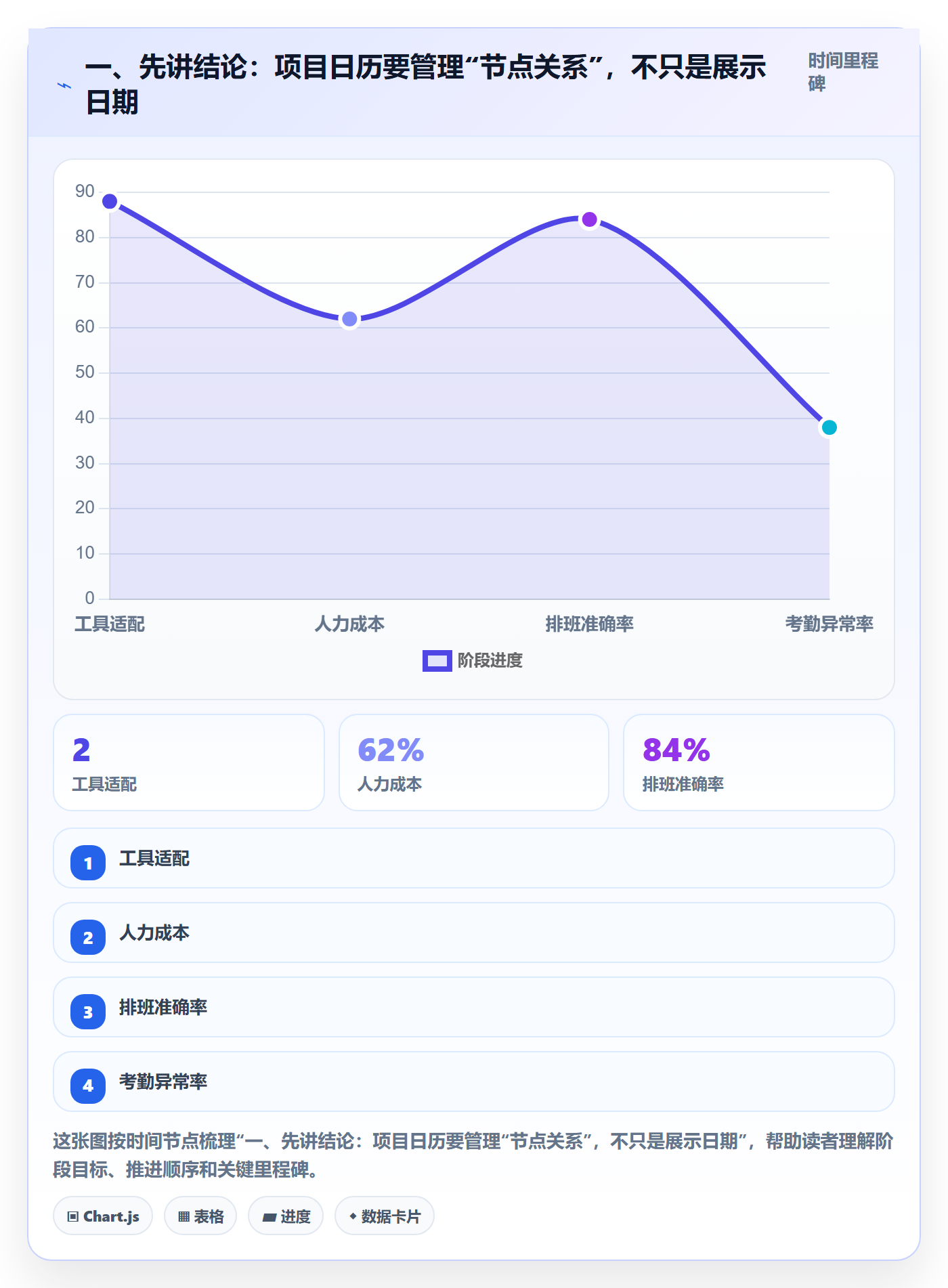
Task: Open the 人力成本 list row text
Action: 154,932
